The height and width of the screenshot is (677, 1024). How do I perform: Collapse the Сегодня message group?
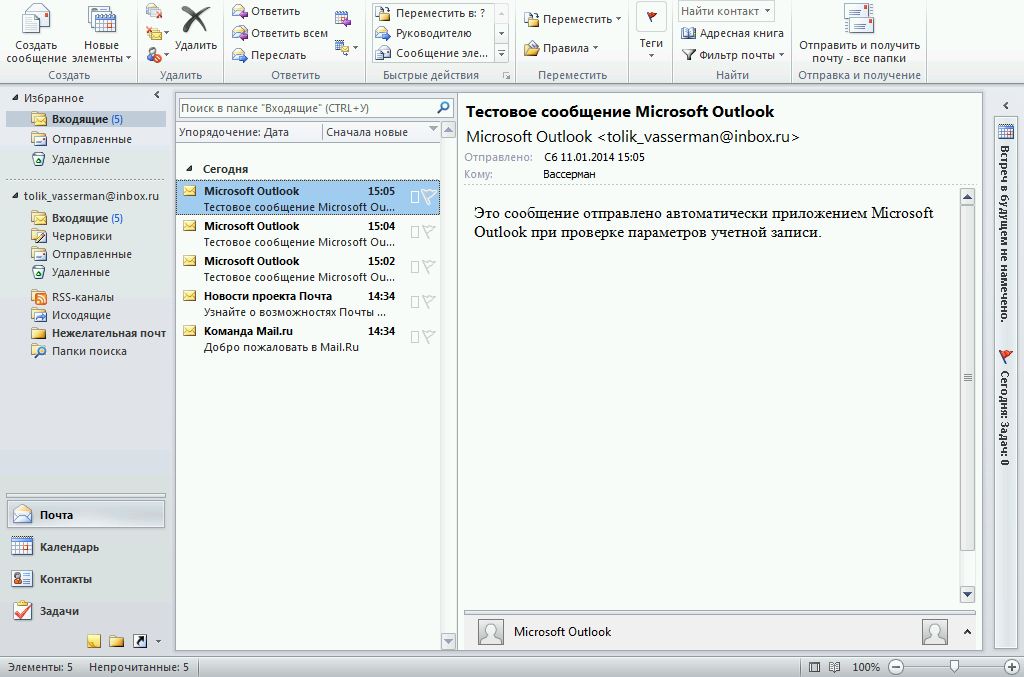pos(189,168)
